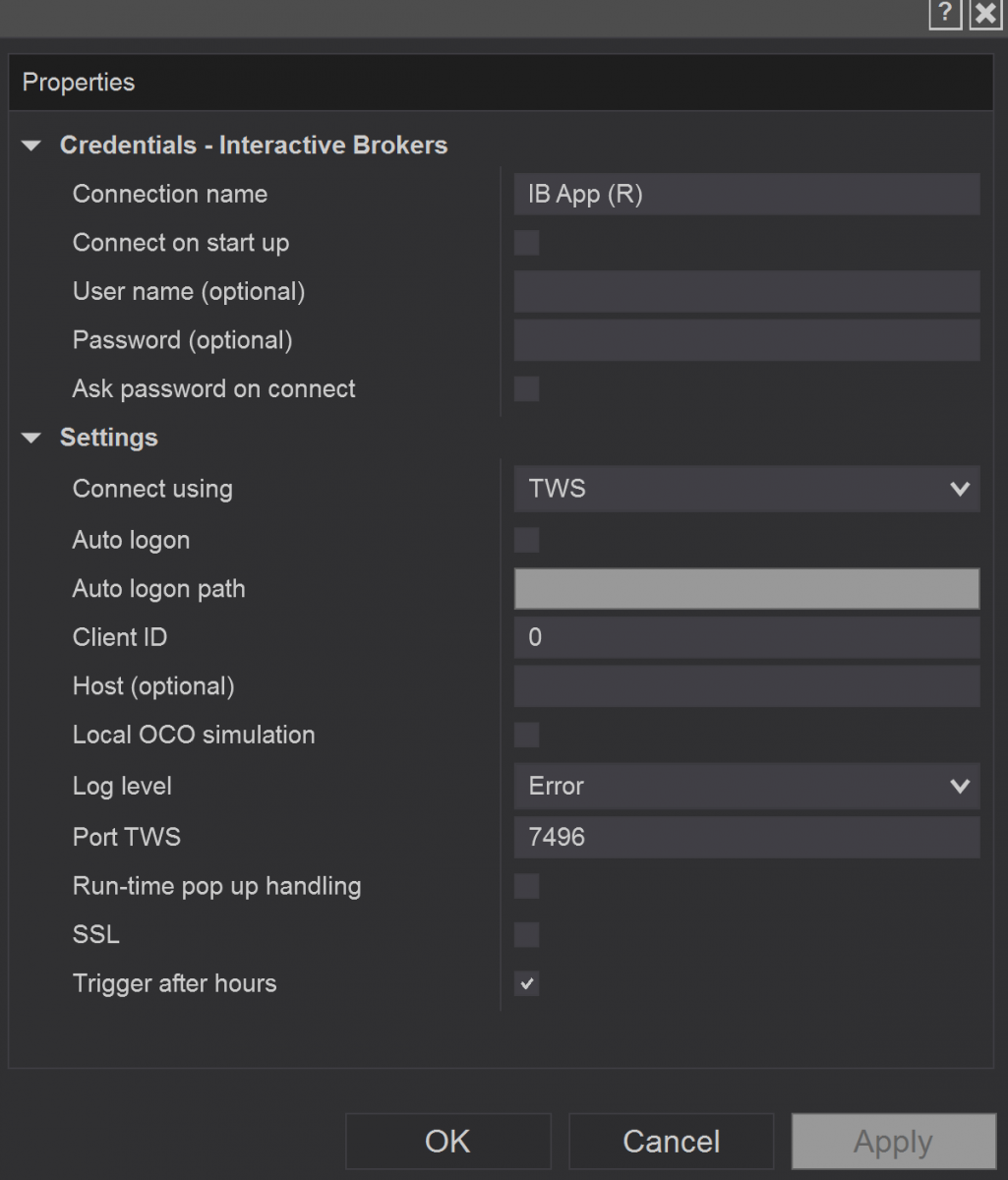Open the Log level dropdown
The width and height of the screenshot is (1008, 1180).
746,786
